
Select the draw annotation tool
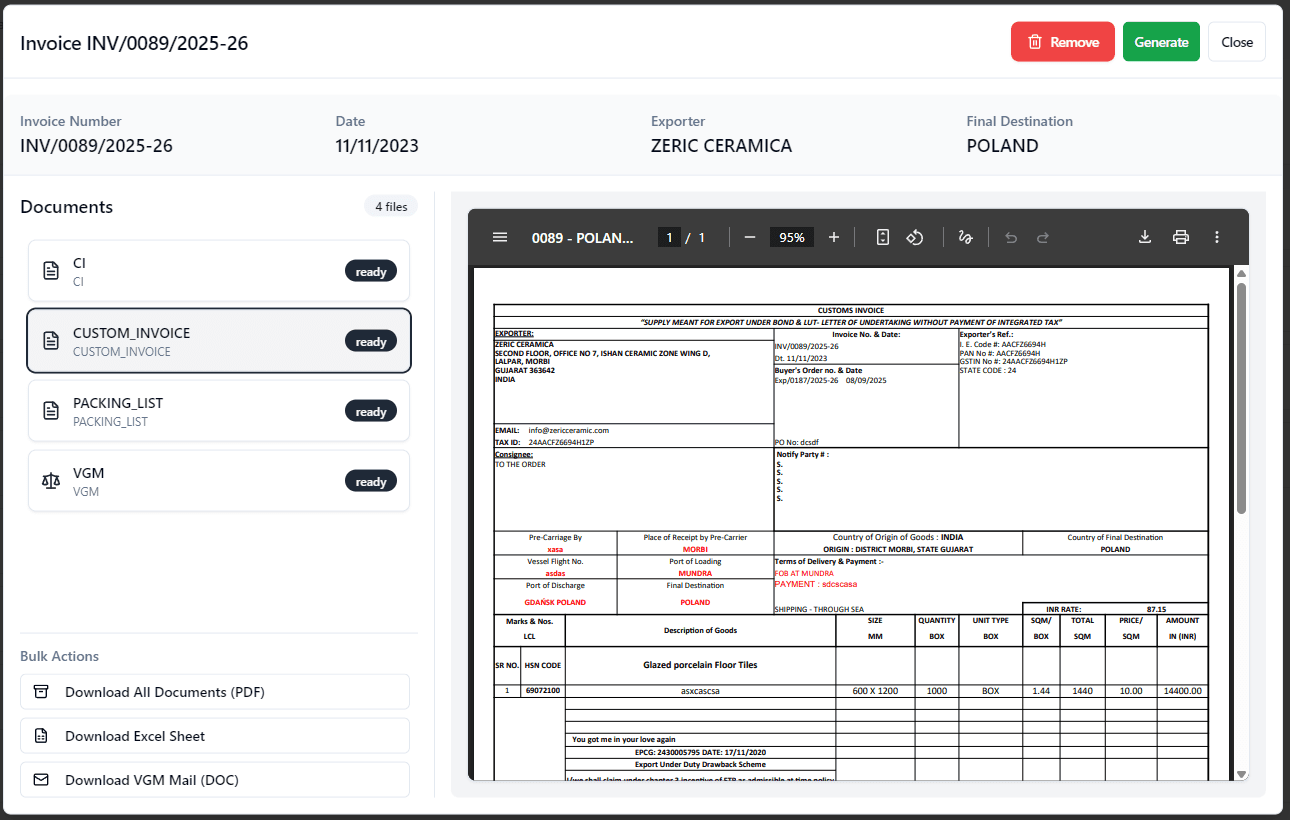coord(966,237)
